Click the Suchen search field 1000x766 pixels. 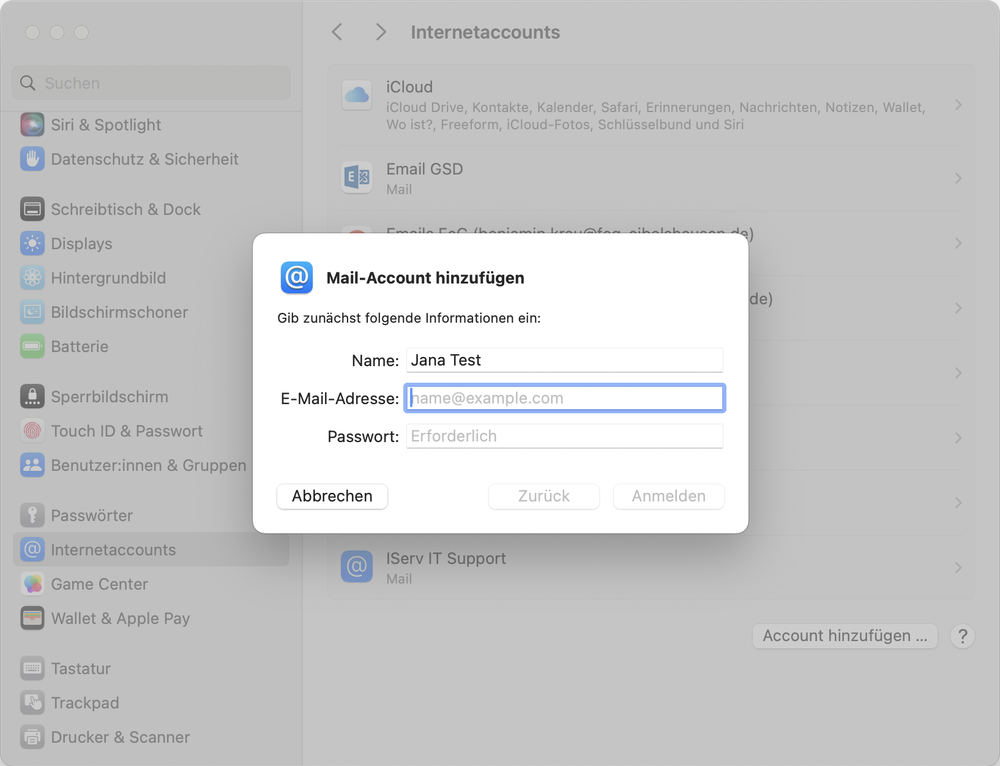150,83
